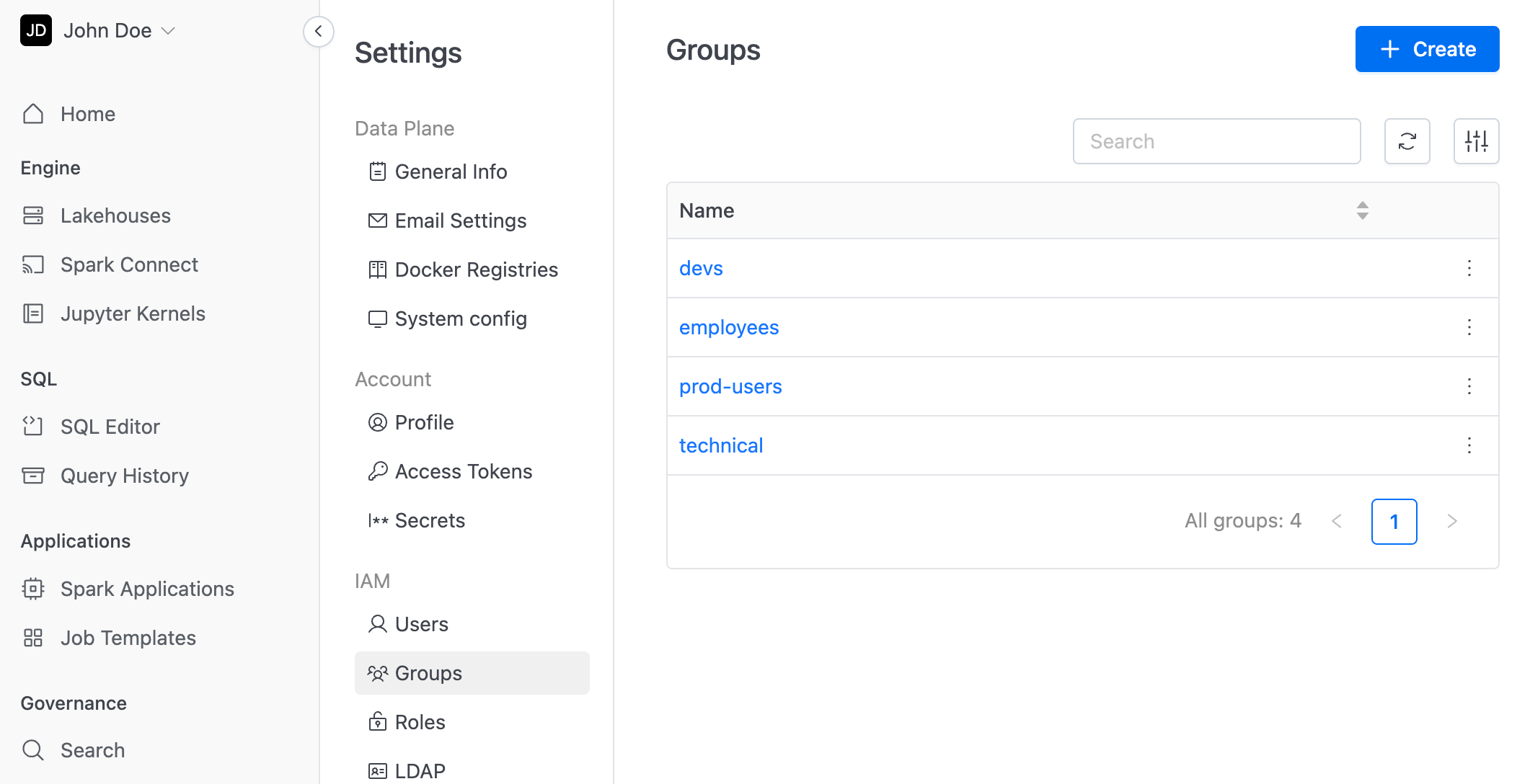Click the Create group button
The height and width of the screenshot is (784, 1530).
coord(1427,49)
